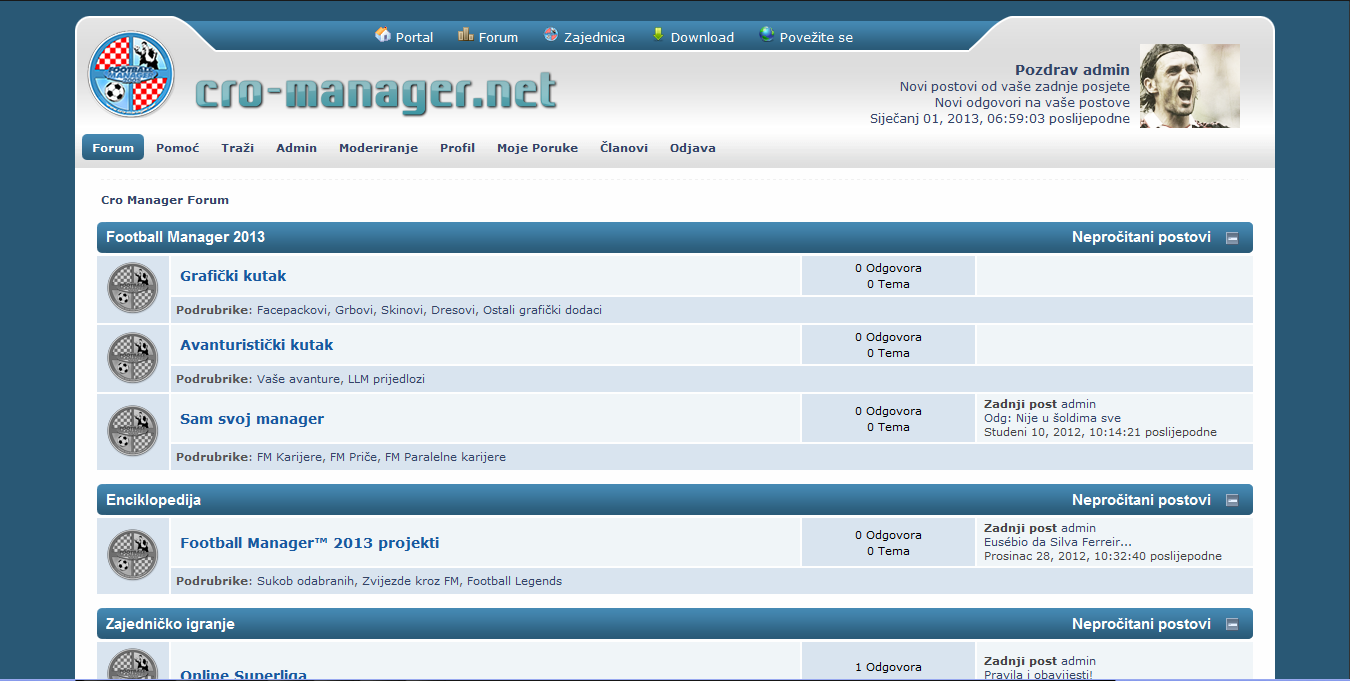
Task: Open the Pomoć menu item
Action: 177,147
